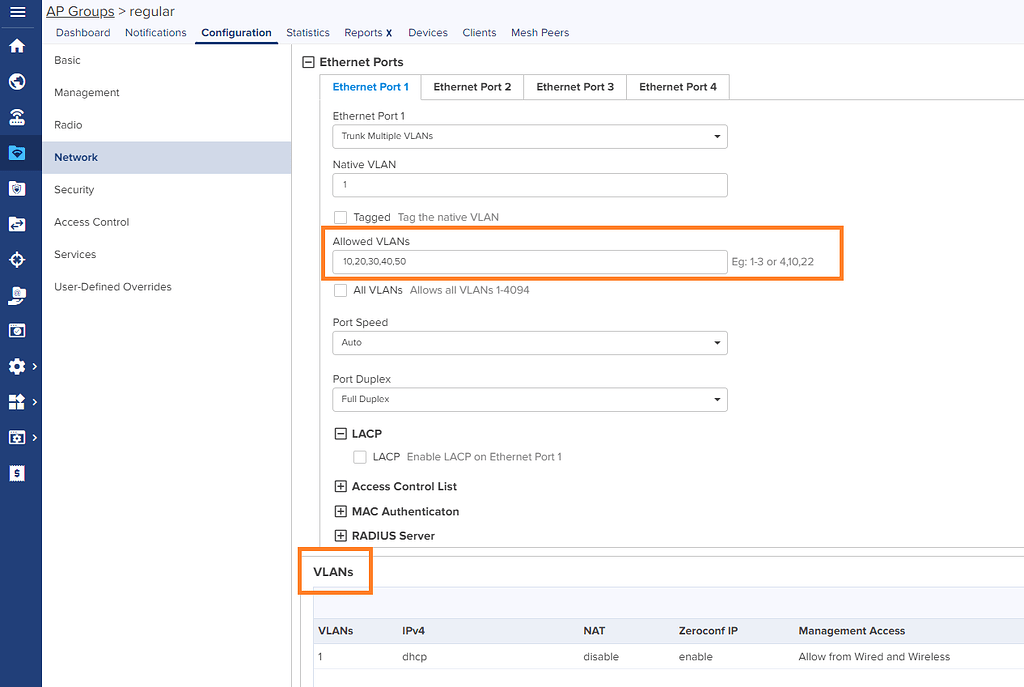
Task: Expand the RADIUS Server section
Action: click(341, 536)
